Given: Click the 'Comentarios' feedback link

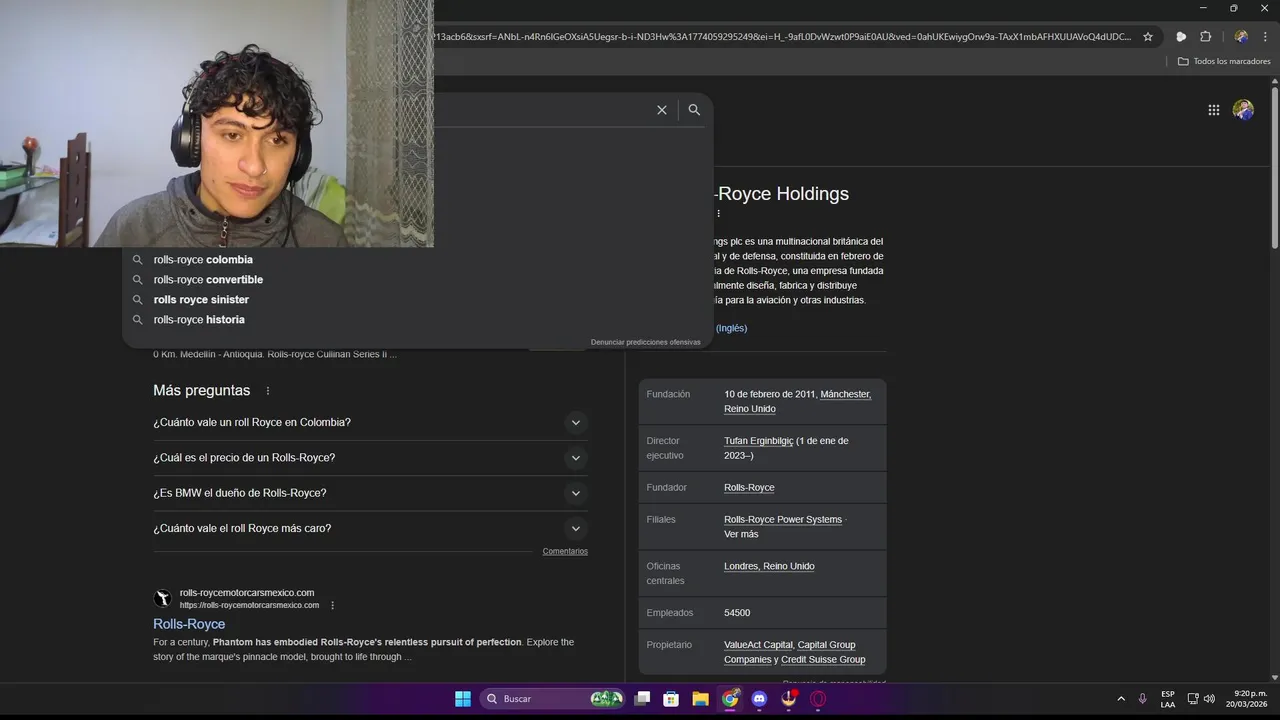Looking at the screenshot, I should 565,551.
